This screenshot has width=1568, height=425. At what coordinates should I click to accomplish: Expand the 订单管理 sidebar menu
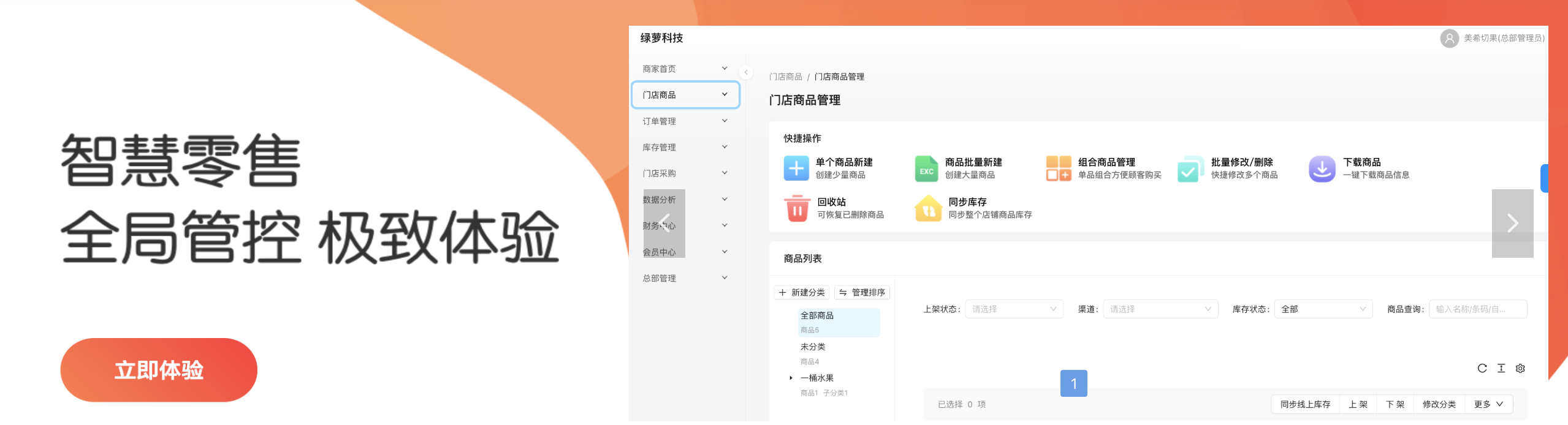pos(685,121)
